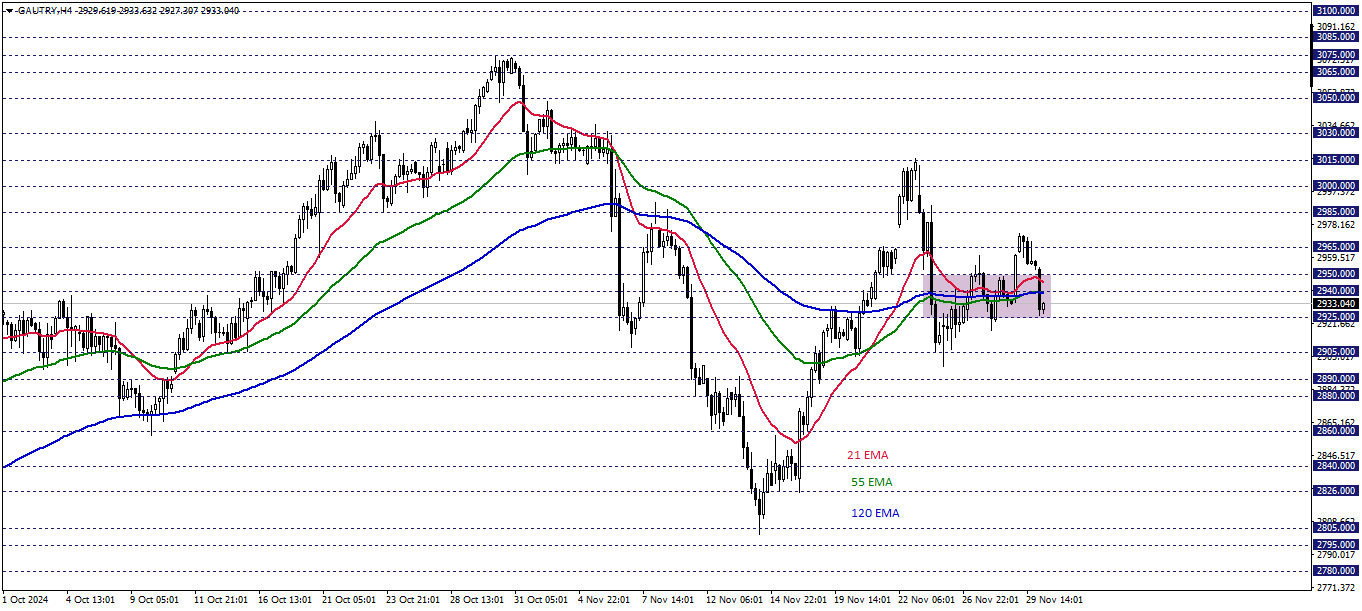Viewport: 1362px width, 611px height.
Task: Select the 3030.000 price level label
Action: pos(1336,133)
